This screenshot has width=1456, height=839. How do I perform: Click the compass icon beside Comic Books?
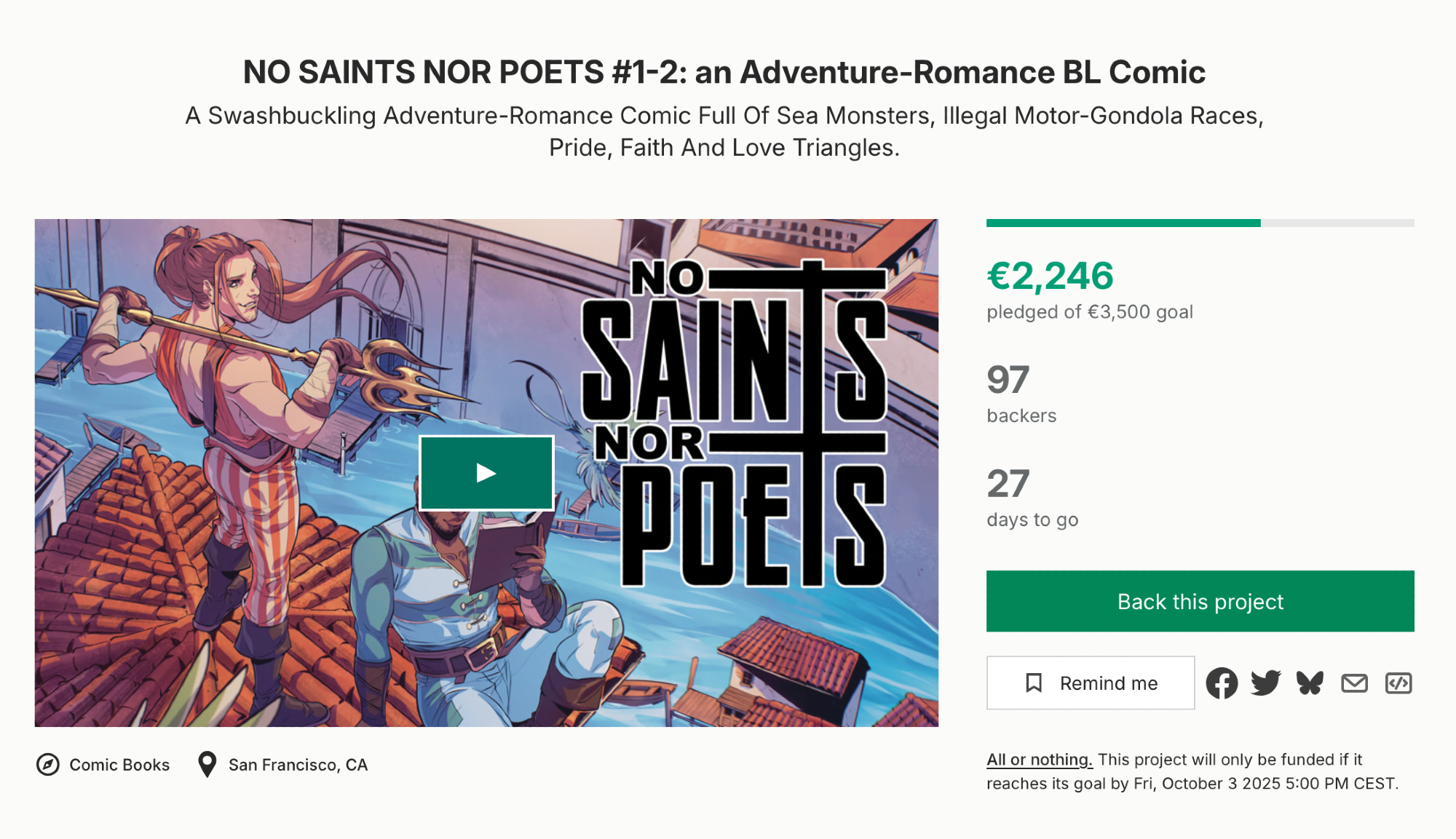pos(48,765)
